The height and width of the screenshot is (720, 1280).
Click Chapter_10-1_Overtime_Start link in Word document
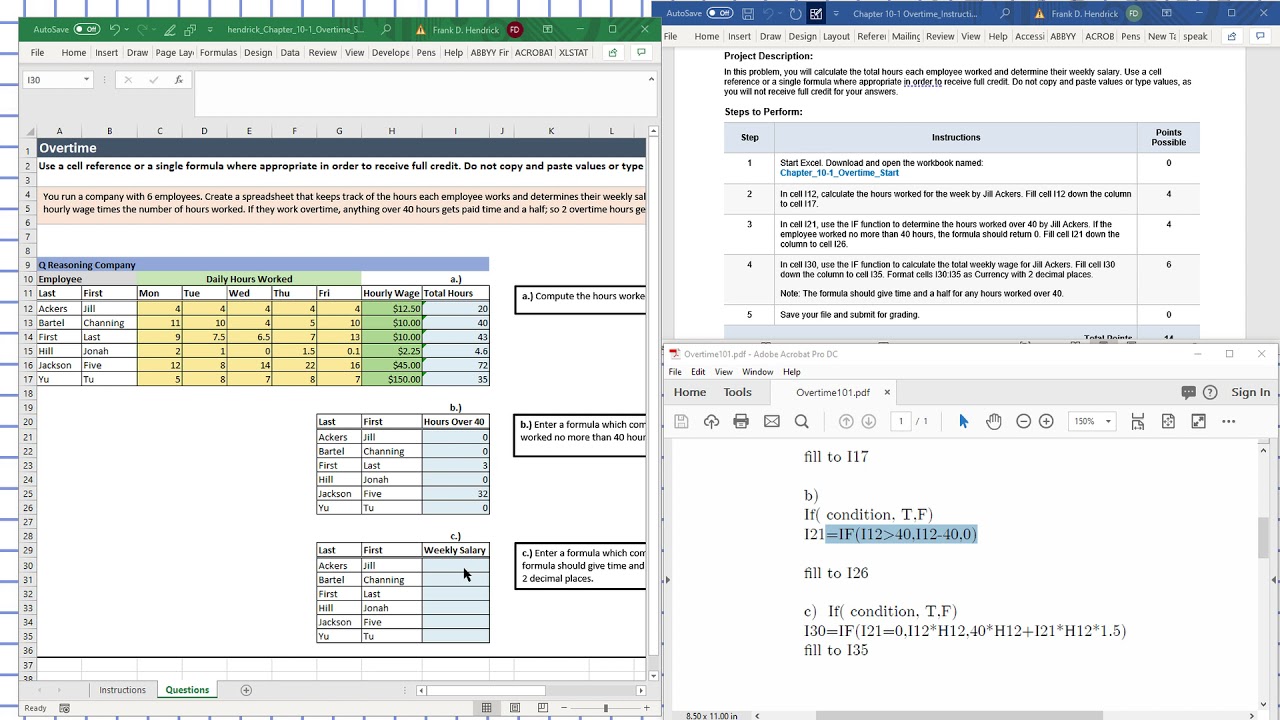coord(839,173)
